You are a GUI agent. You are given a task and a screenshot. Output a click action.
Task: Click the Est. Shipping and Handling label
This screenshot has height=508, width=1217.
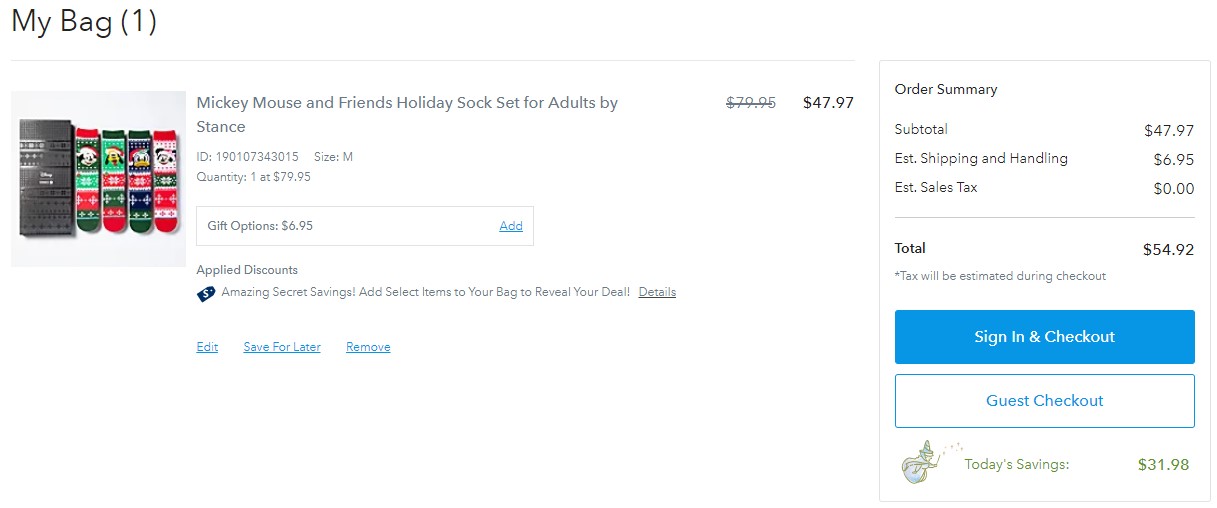tap(980, 158)
